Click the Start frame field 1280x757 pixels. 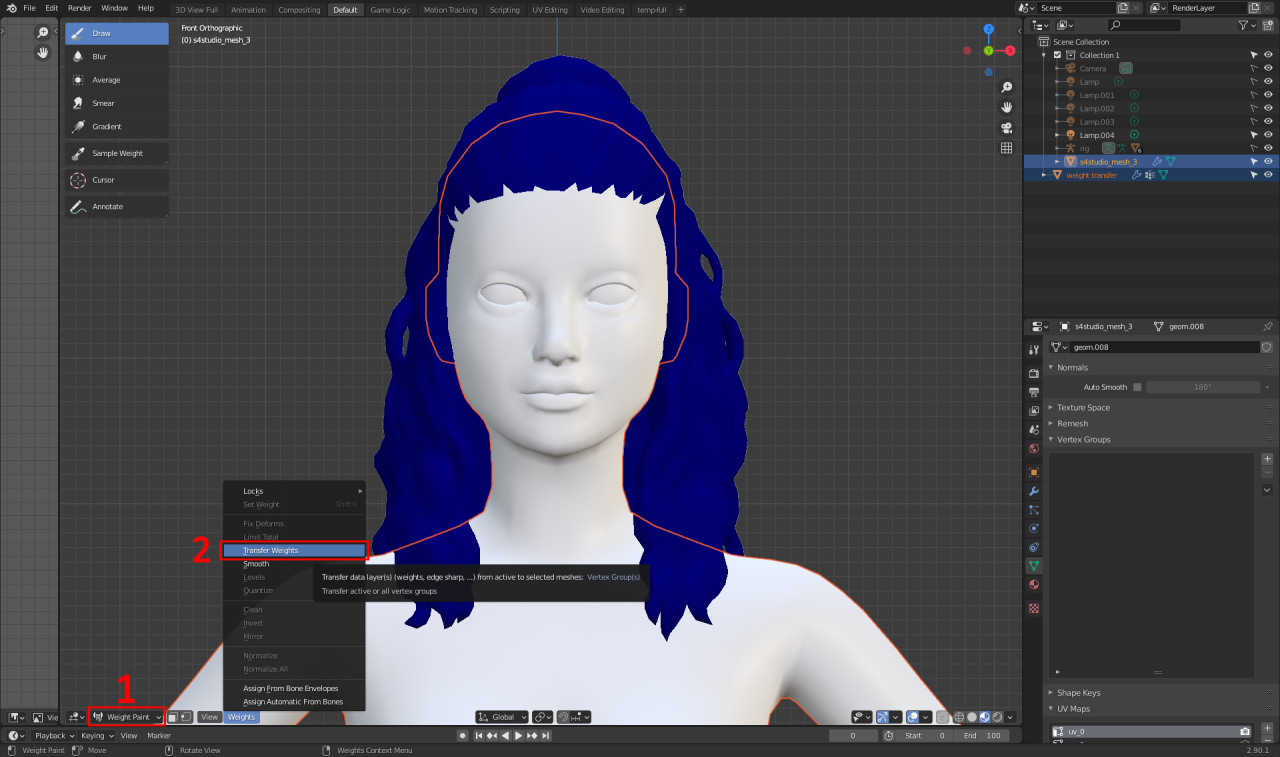(925, 736)
